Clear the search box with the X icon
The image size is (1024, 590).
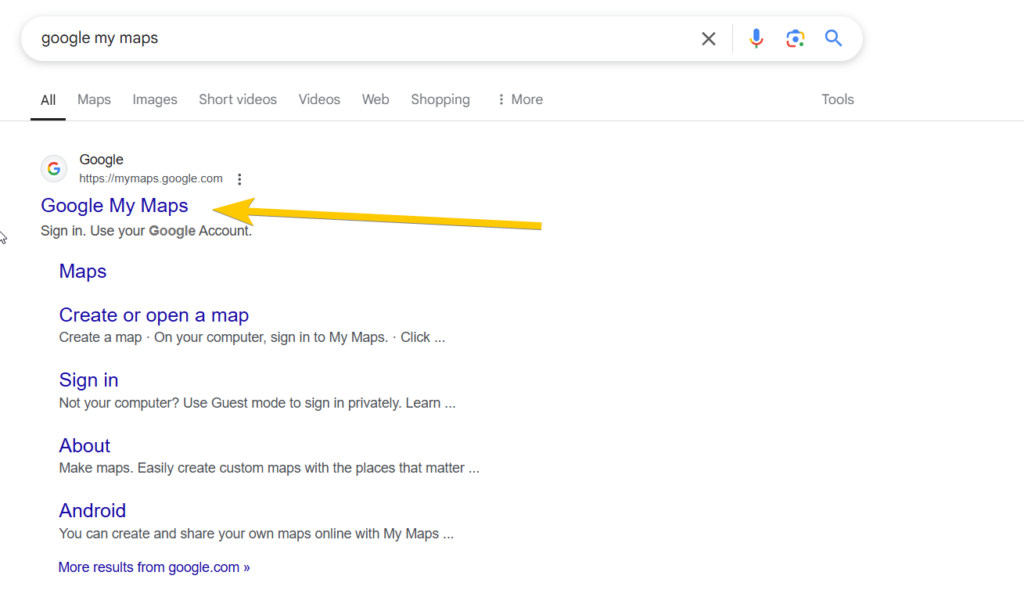708,39
